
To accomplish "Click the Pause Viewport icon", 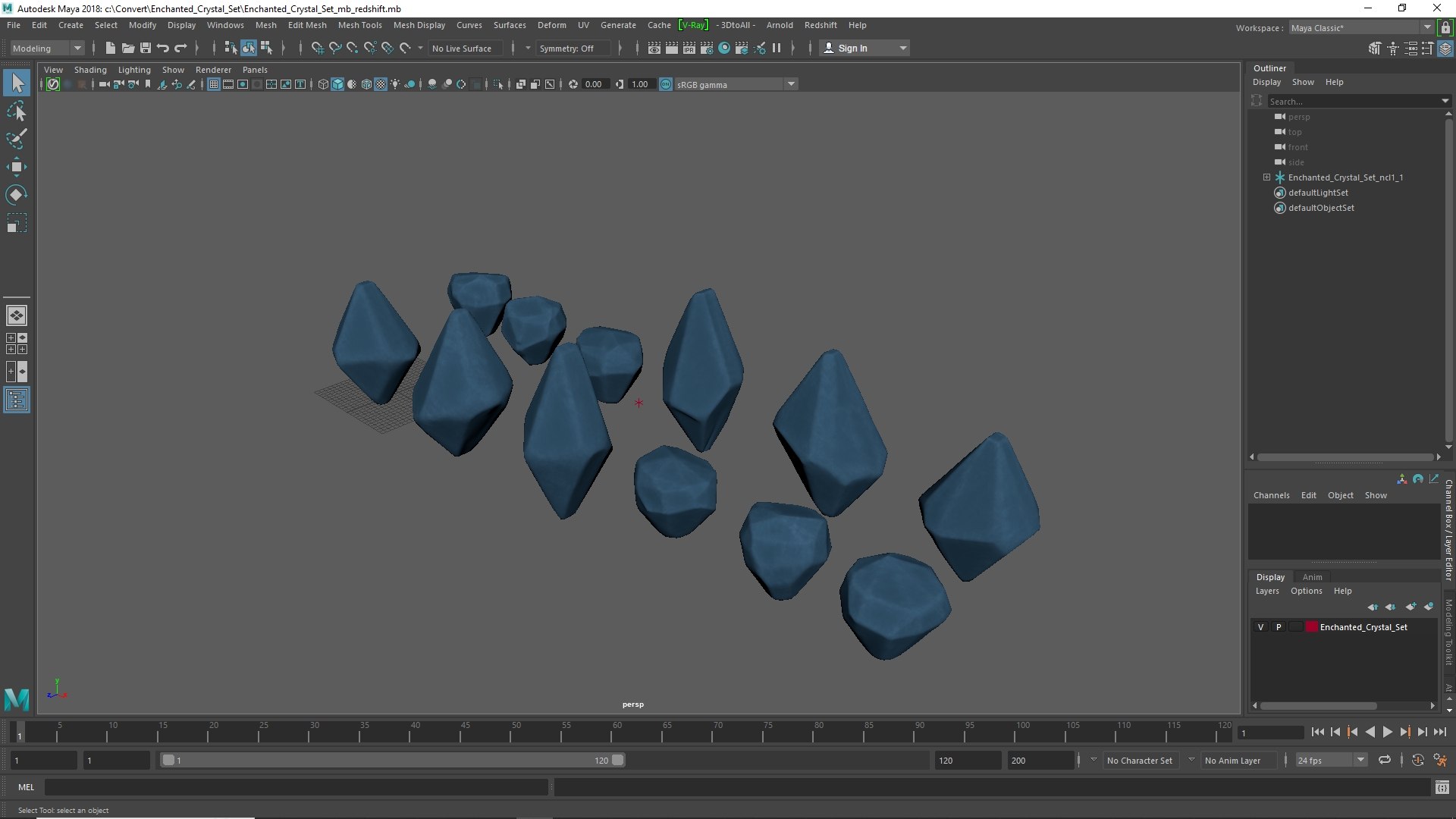I will 777,48.
